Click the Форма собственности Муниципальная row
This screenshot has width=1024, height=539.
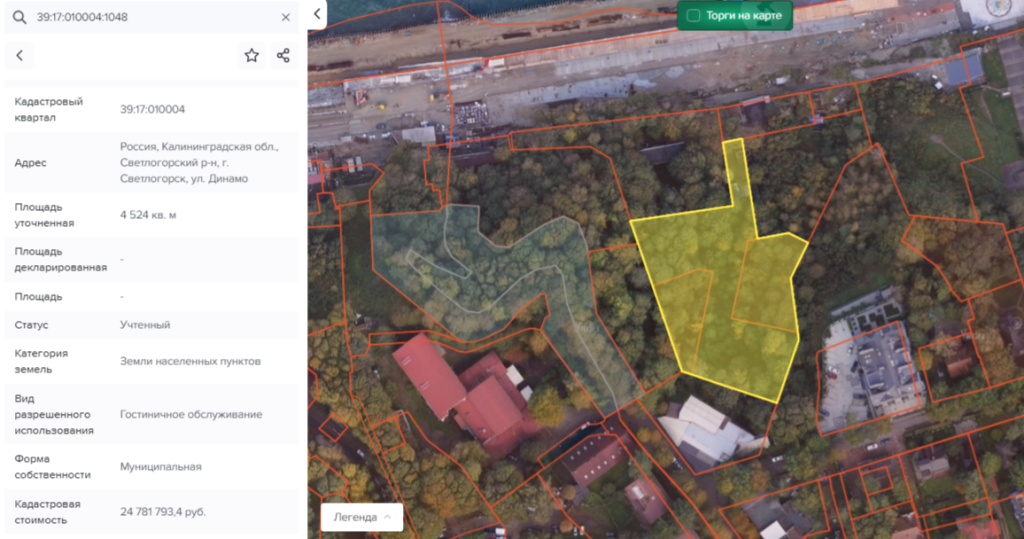pyautogui.click(x=160, y=467)
